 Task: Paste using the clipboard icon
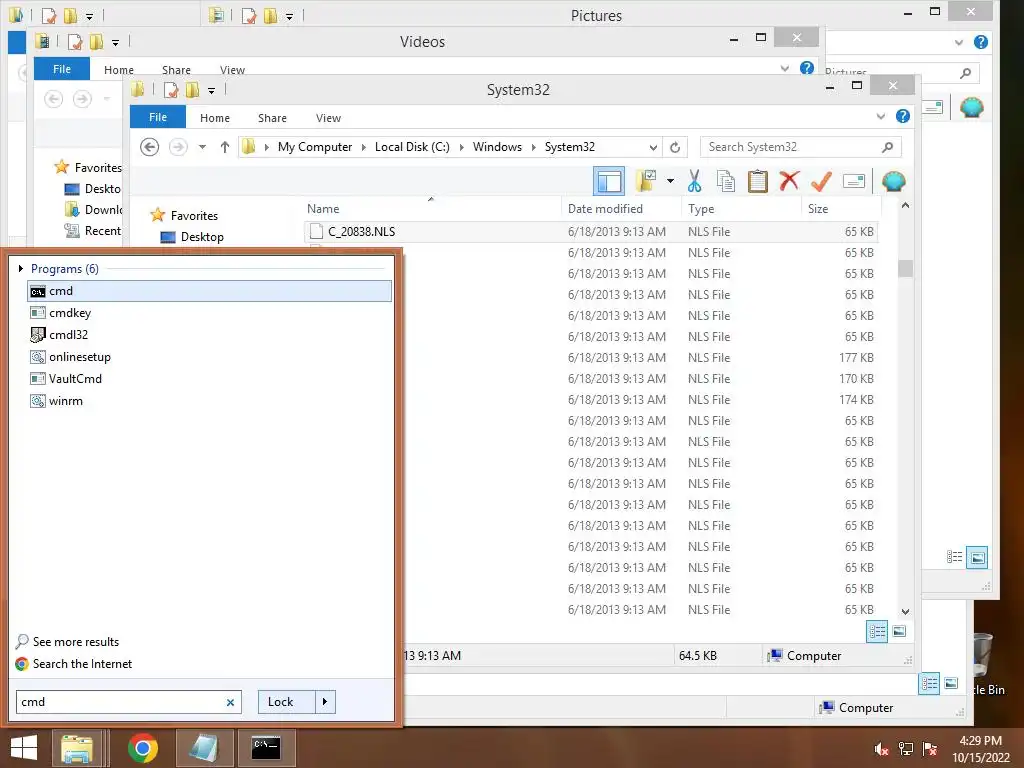(758, 181)
